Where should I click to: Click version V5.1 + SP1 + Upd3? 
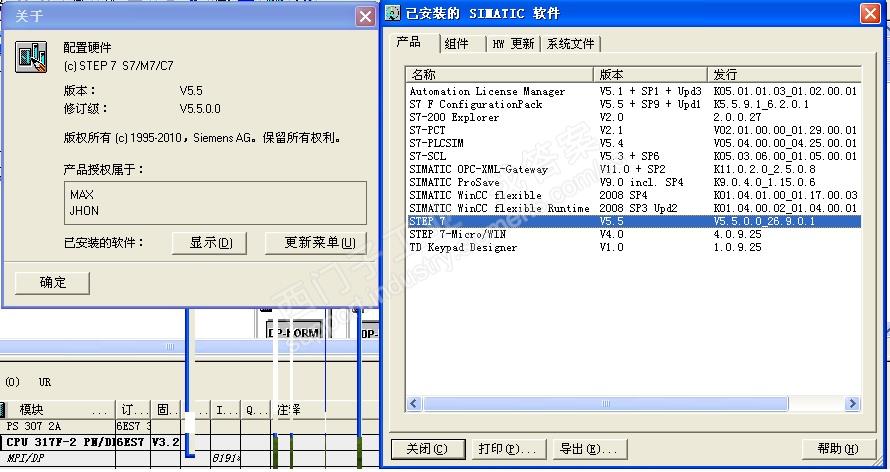point(650,91)
